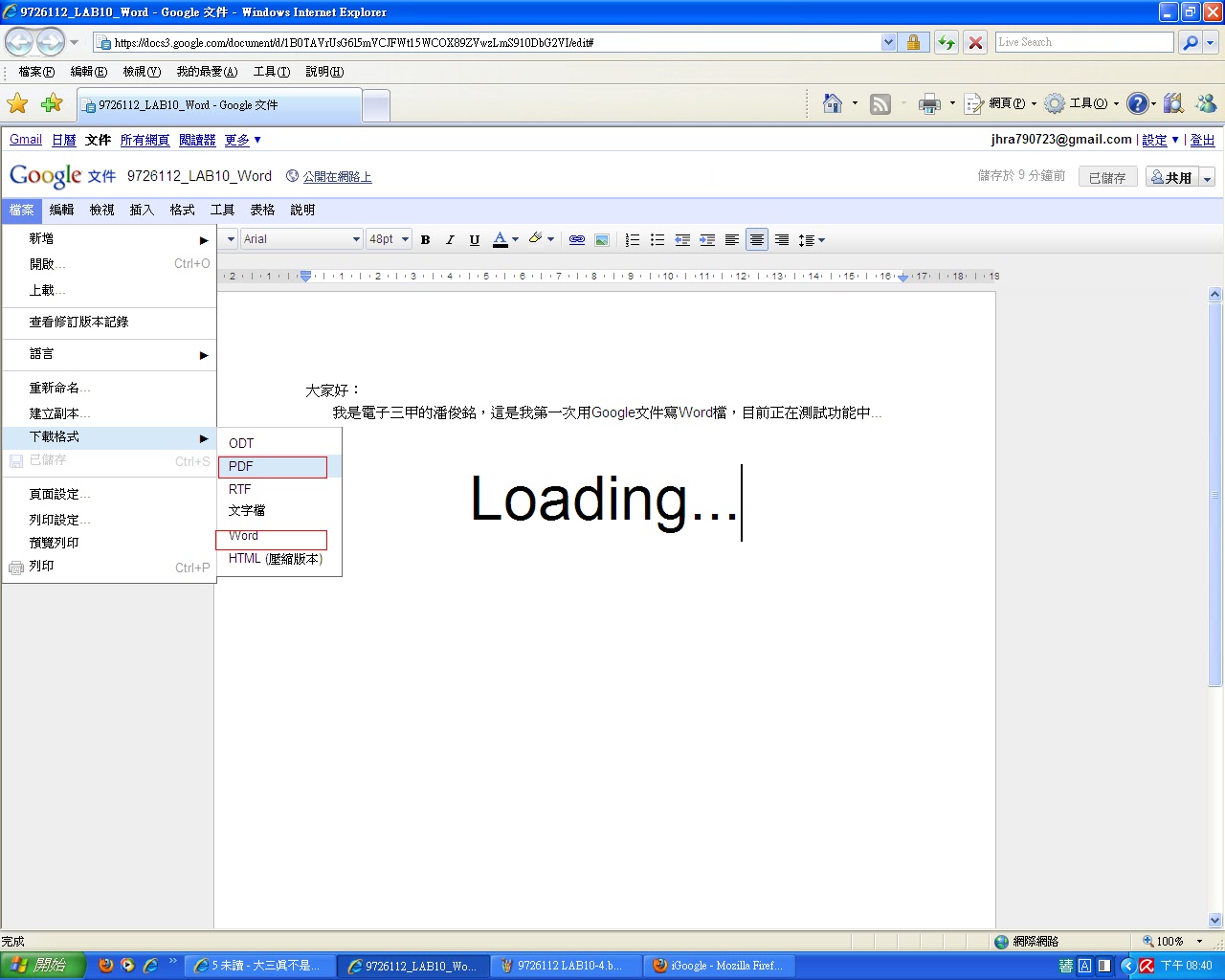
Task: Open the 插入 menu in Google Docs
Action: click(x=142, y=210)
